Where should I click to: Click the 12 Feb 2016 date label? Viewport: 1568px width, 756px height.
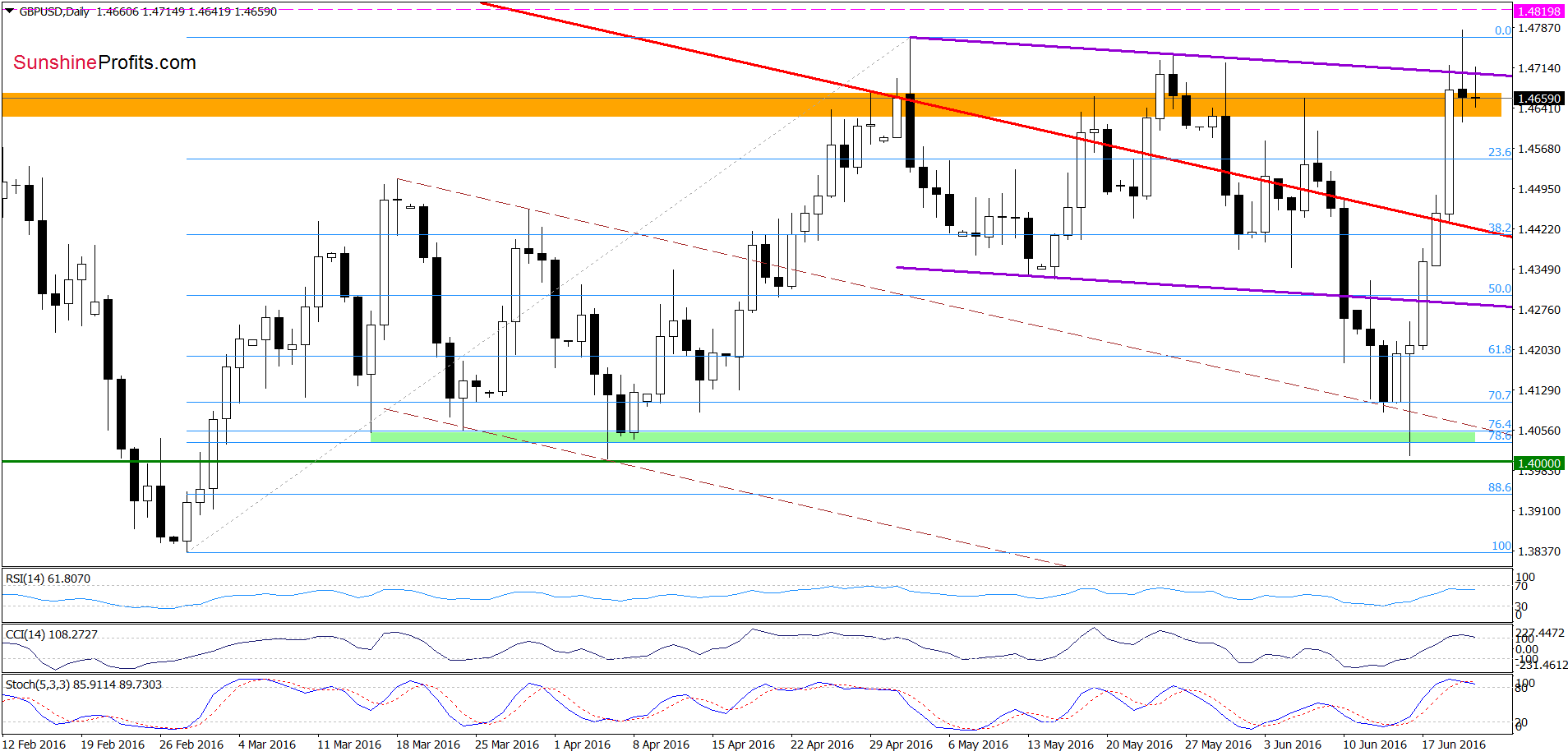tap(34, 744)
